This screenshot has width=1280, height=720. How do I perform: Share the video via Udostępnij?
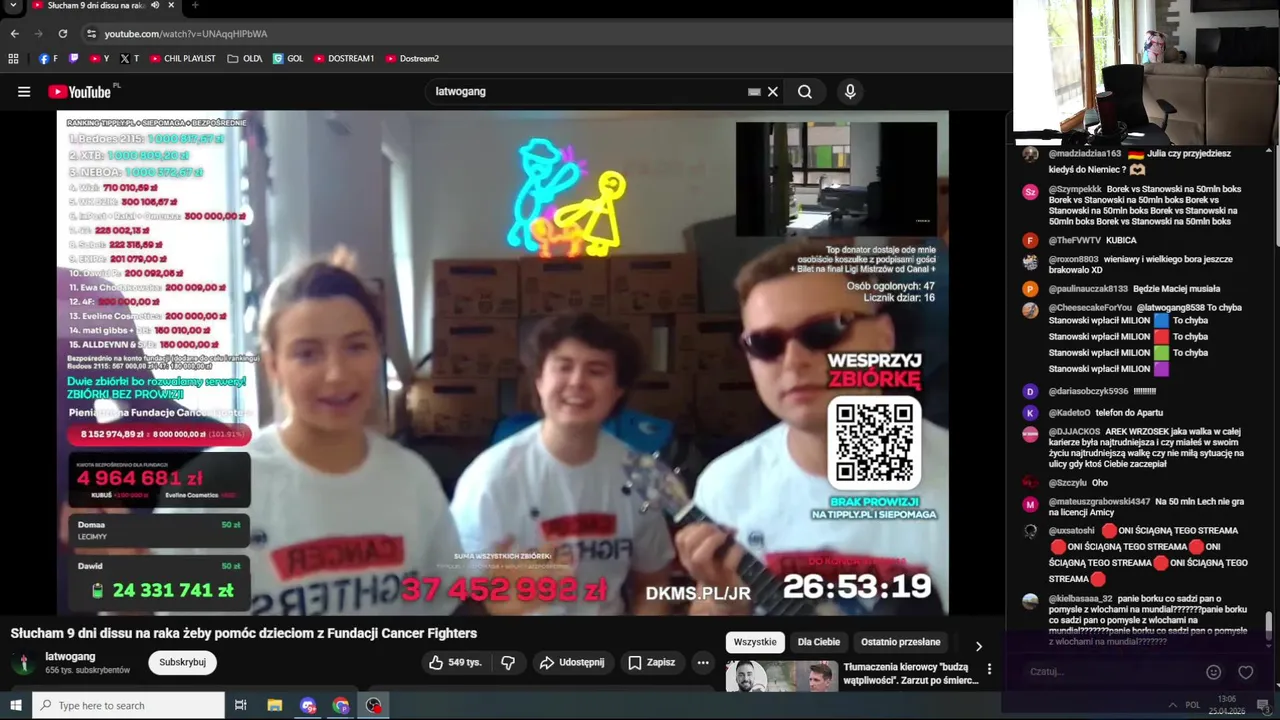572,662
